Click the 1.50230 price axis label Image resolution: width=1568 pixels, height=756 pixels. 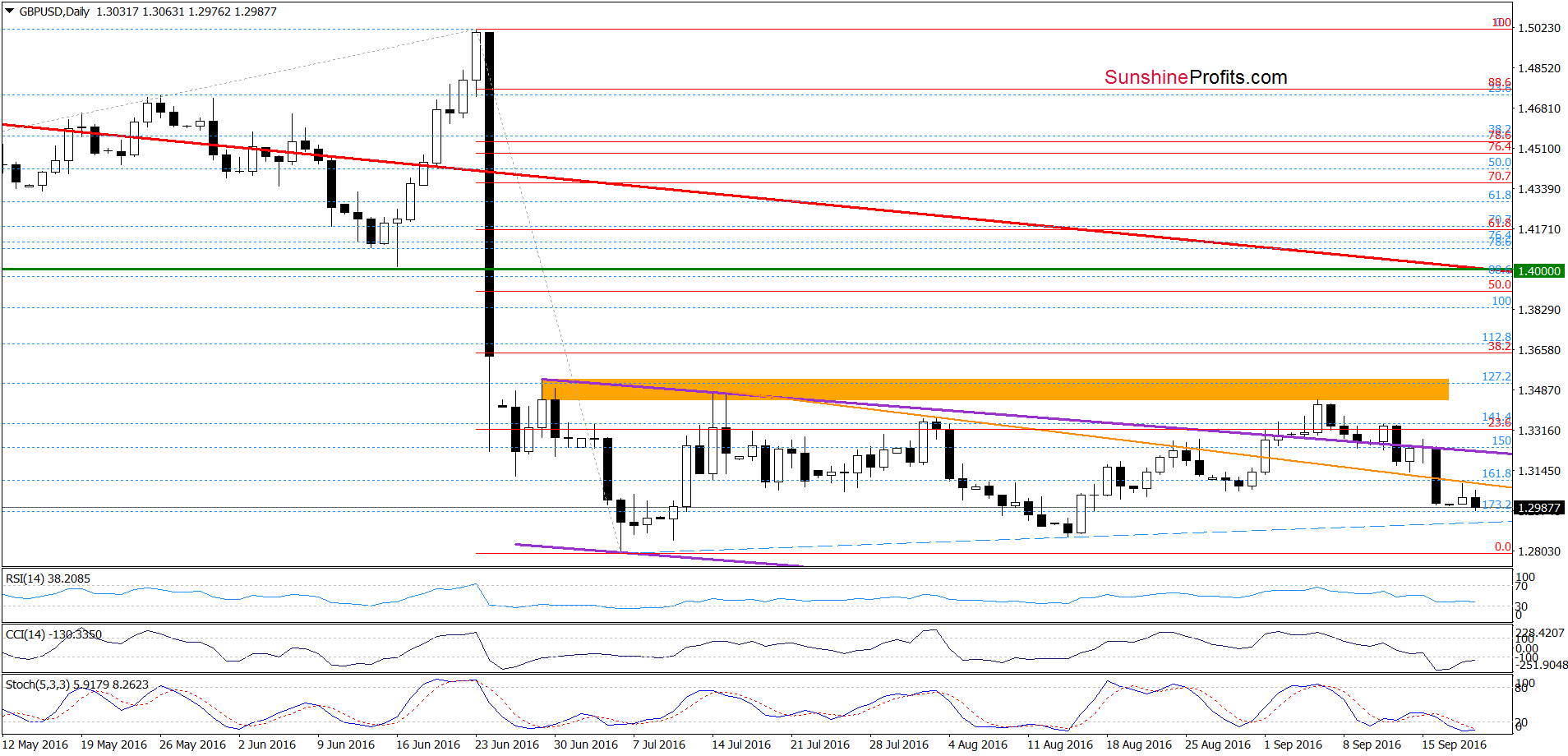click(1538, 28)
